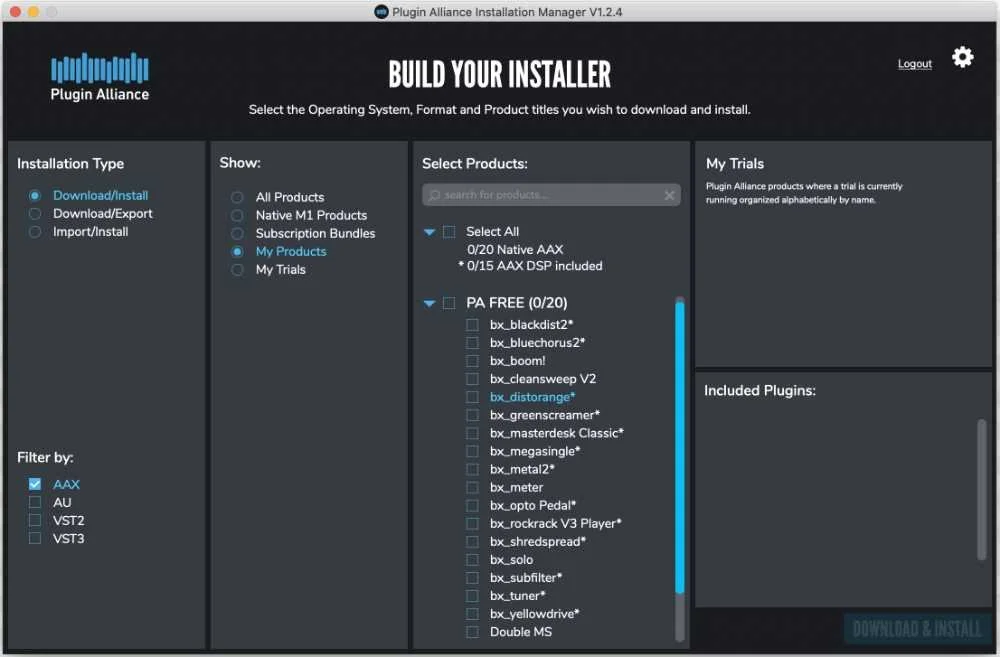Check bx_distorange plugin
Viewport: 1000px width, 657px height.
pos(473,397)
